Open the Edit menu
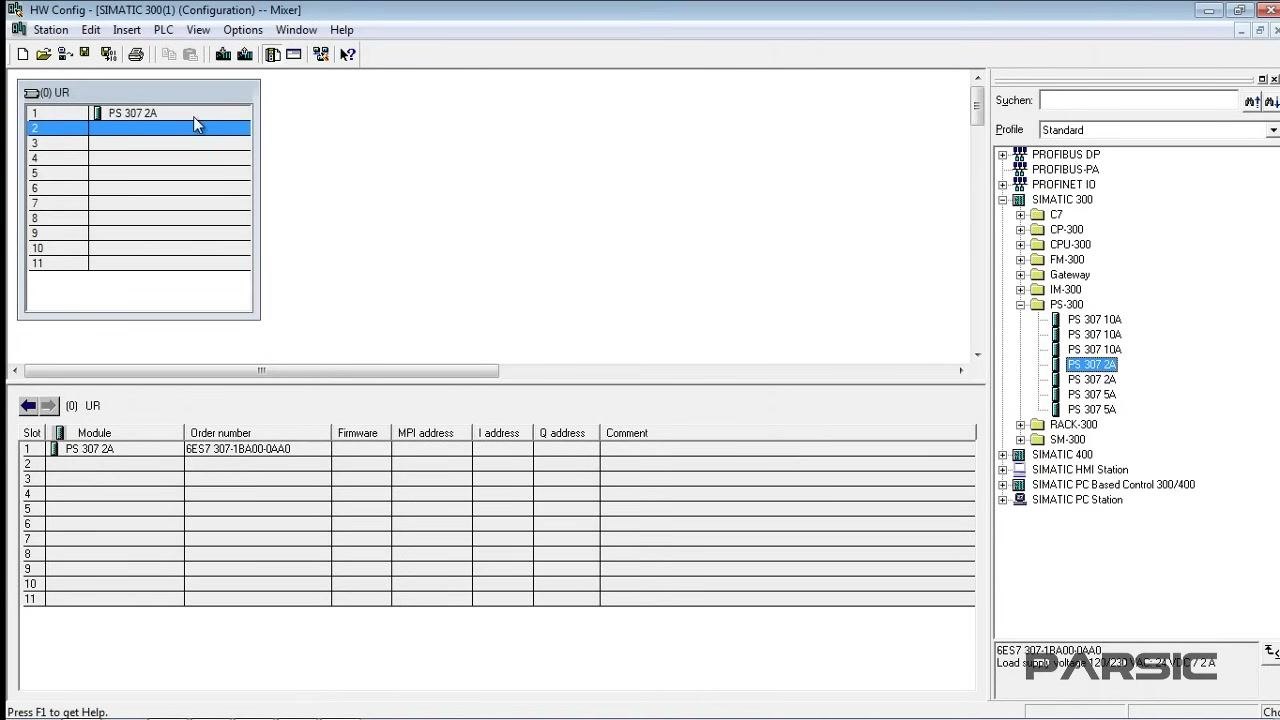The height and width of the screenshot is (720, 1280). click(91, 30)
